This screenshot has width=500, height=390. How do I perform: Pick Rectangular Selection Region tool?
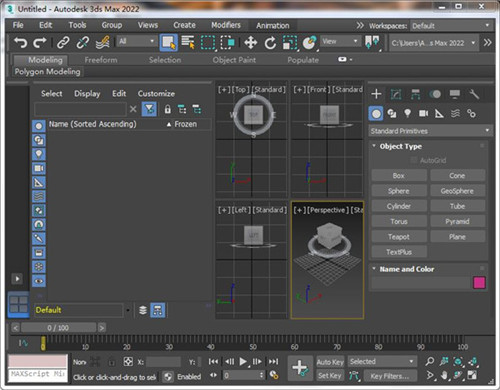(x=208, y=43)
